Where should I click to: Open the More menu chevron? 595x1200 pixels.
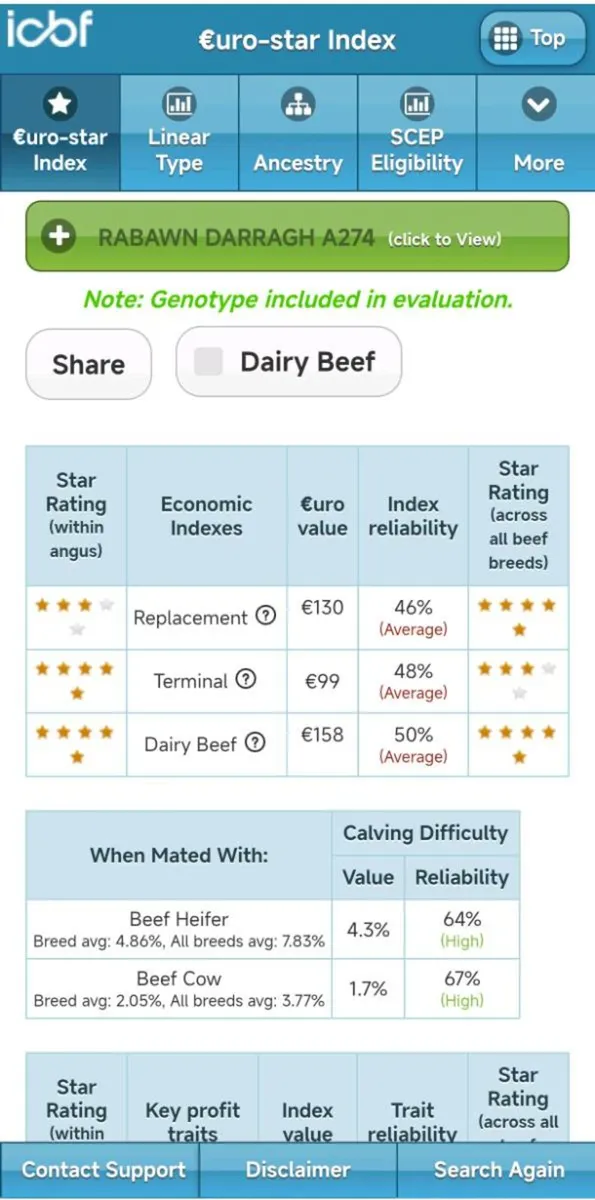539,103
